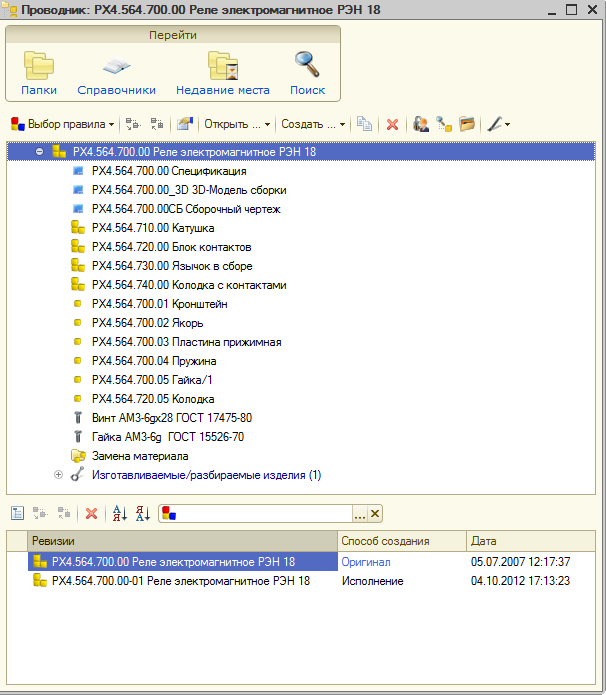The height and width of the screenshot is (695, 606).
Task: Click the Поиск magnifier icon
Action: coord(307,66)
